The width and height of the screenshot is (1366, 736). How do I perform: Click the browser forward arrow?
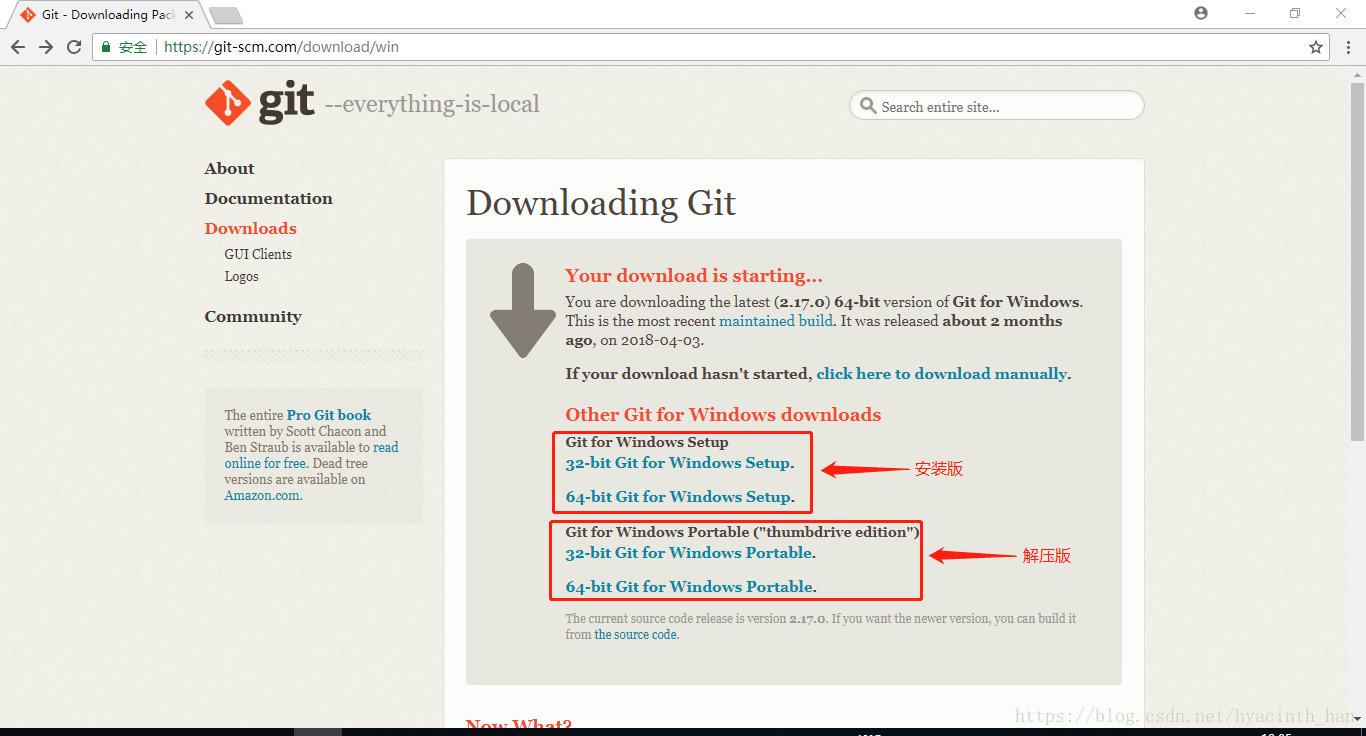click(46, 47)
